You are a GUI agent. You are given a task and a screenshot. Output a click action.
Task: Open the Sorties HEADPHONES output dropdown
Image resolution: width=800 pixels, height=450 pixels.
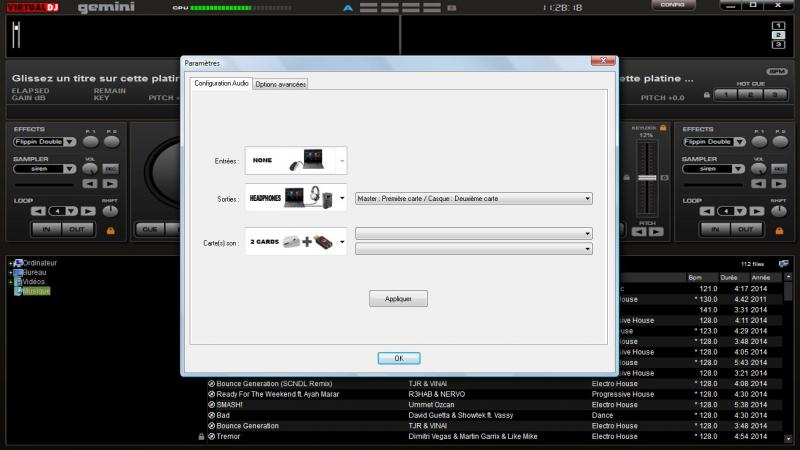pyautogui.click(x=296, y=198)
